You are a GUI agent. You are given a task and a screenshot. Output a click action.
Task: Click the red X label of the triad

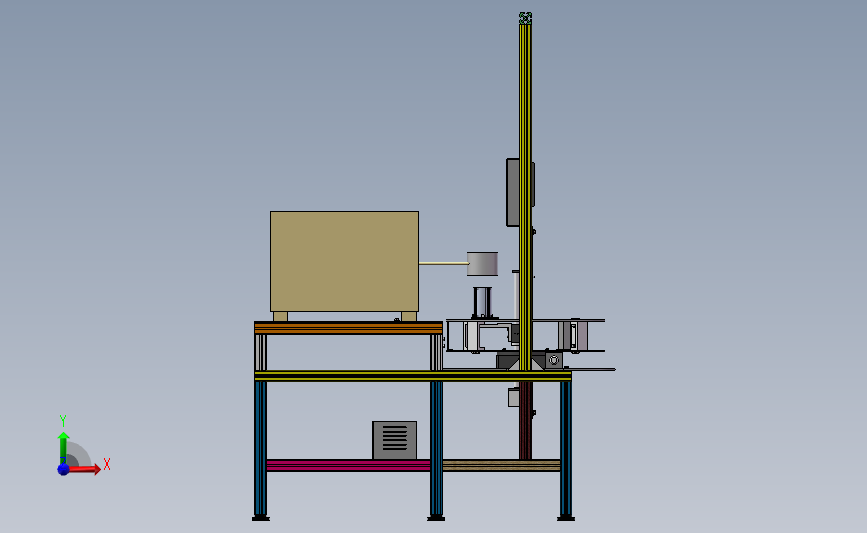[x=107, y=464]
